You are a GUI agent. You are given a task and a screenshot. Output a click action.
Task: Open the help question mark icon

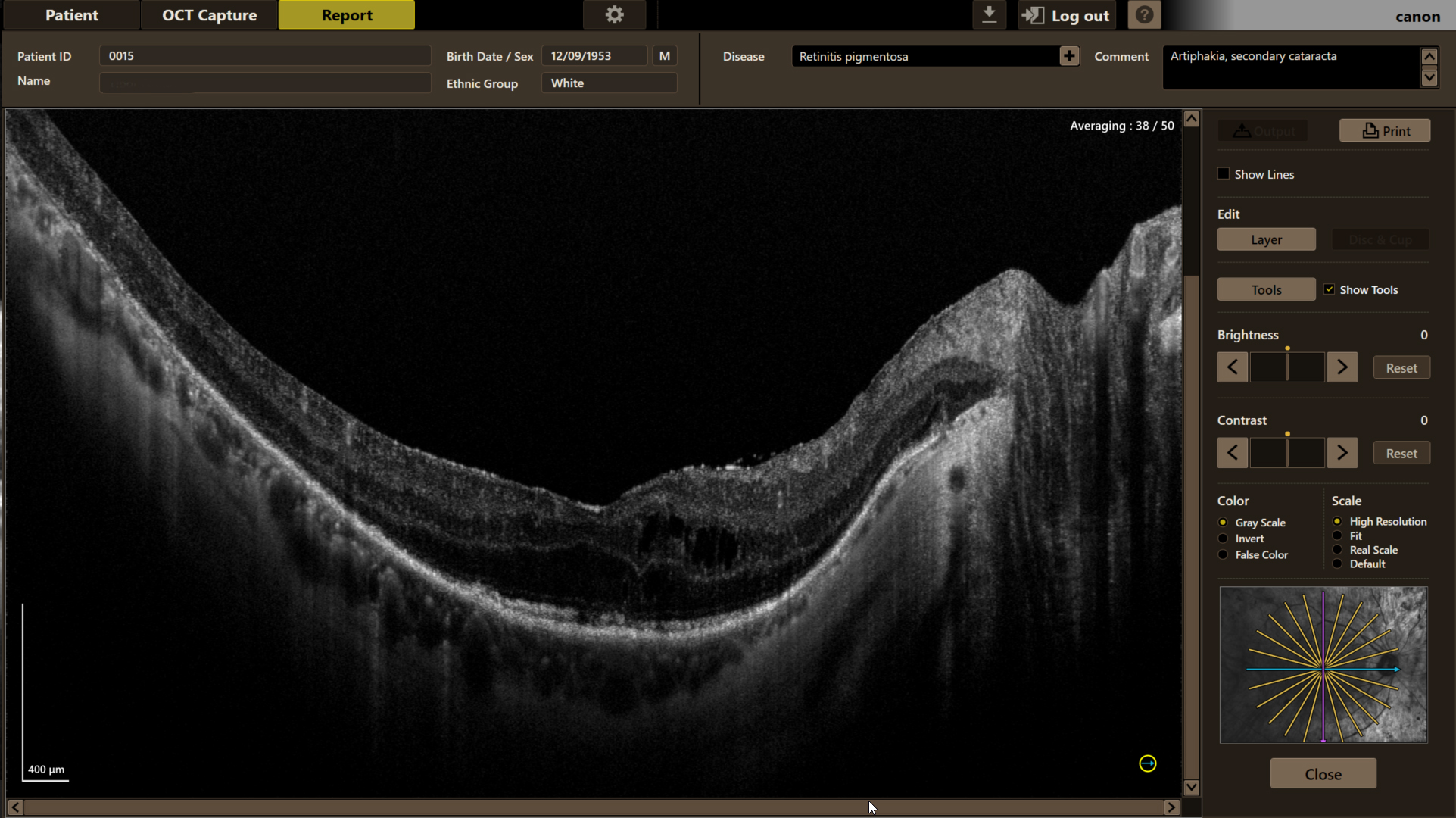[x=1144, y=15]
